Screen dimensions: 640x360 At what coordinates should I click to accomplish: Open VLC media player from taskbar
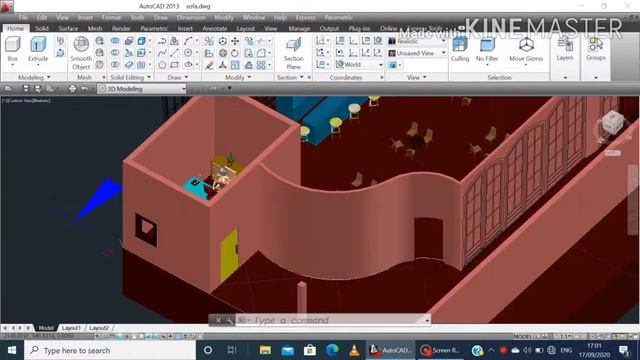point(354,350)
